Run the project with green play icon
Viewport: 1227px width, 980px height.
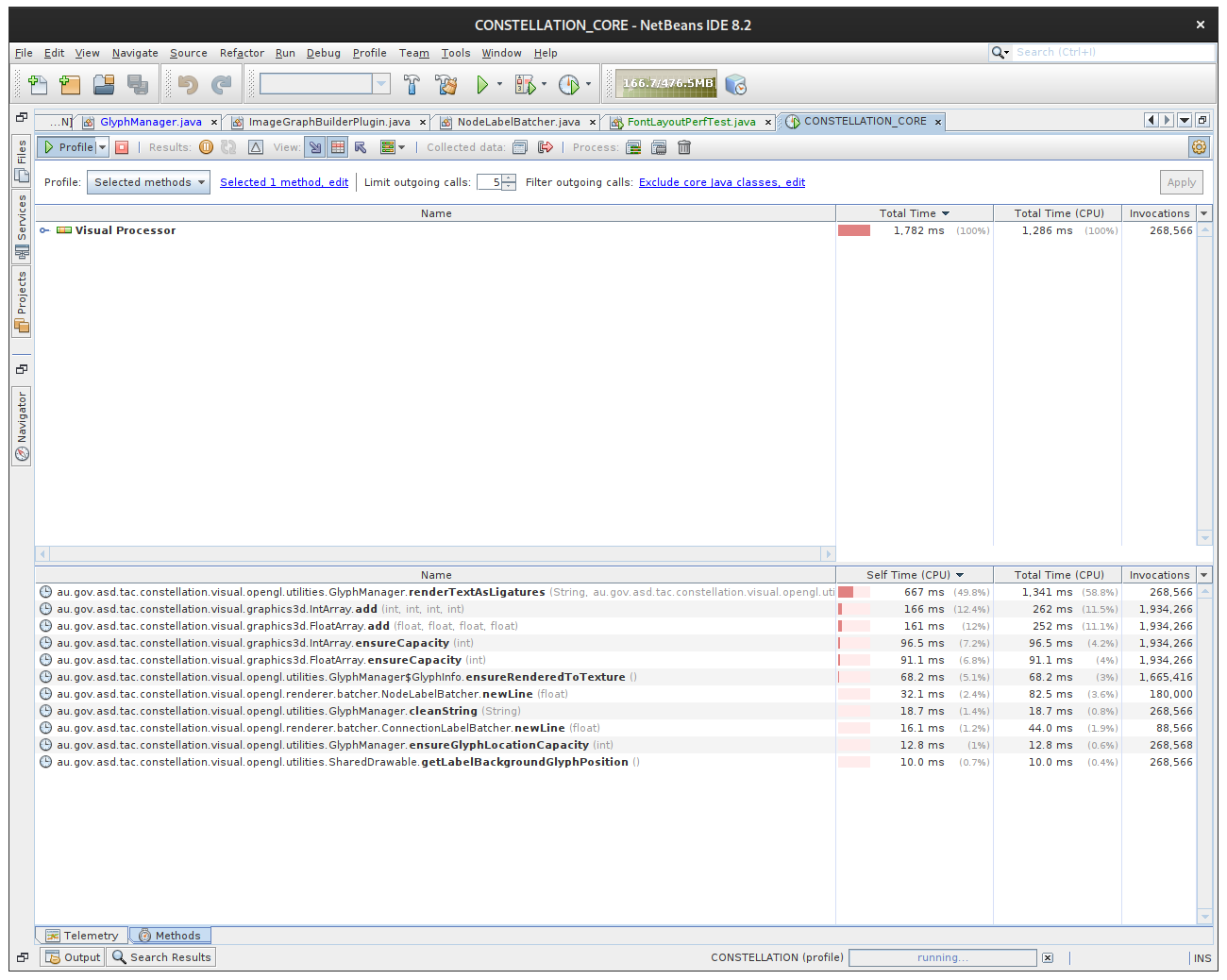pyautogui.click(x=483, y=84)
